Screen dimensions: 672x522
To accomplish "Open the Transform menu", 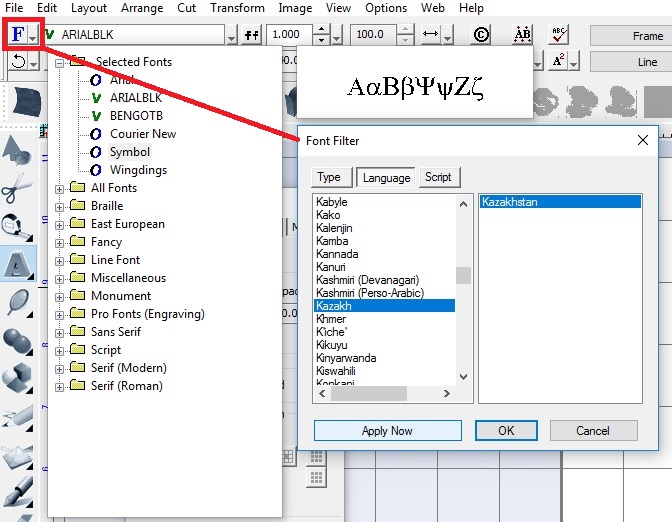I will click(237, 8).
